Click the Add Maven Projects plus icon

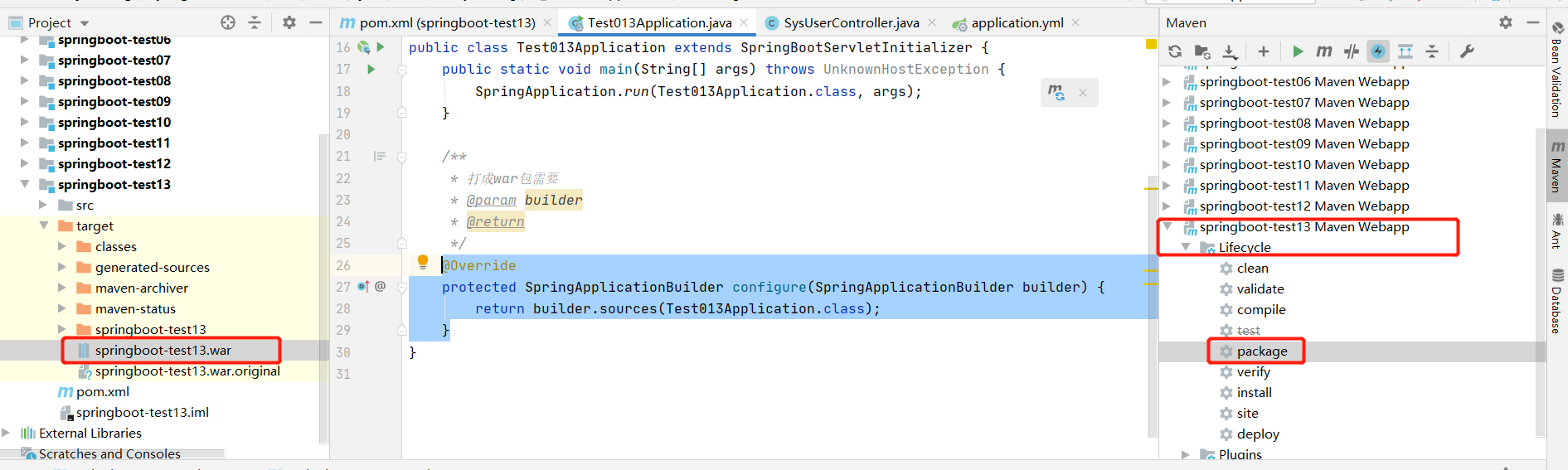(x=1263, y=51)
